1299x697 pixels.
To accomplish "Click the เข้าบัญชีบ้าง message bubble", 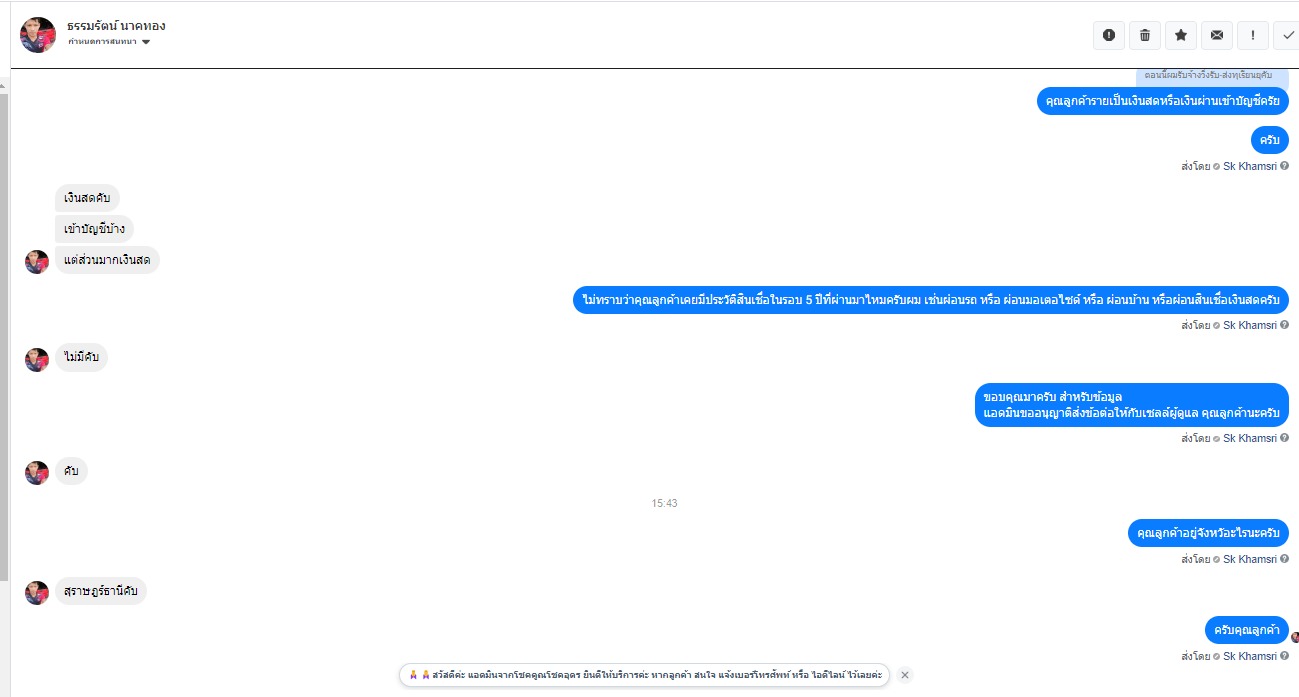I will click(x=94, y=229).
